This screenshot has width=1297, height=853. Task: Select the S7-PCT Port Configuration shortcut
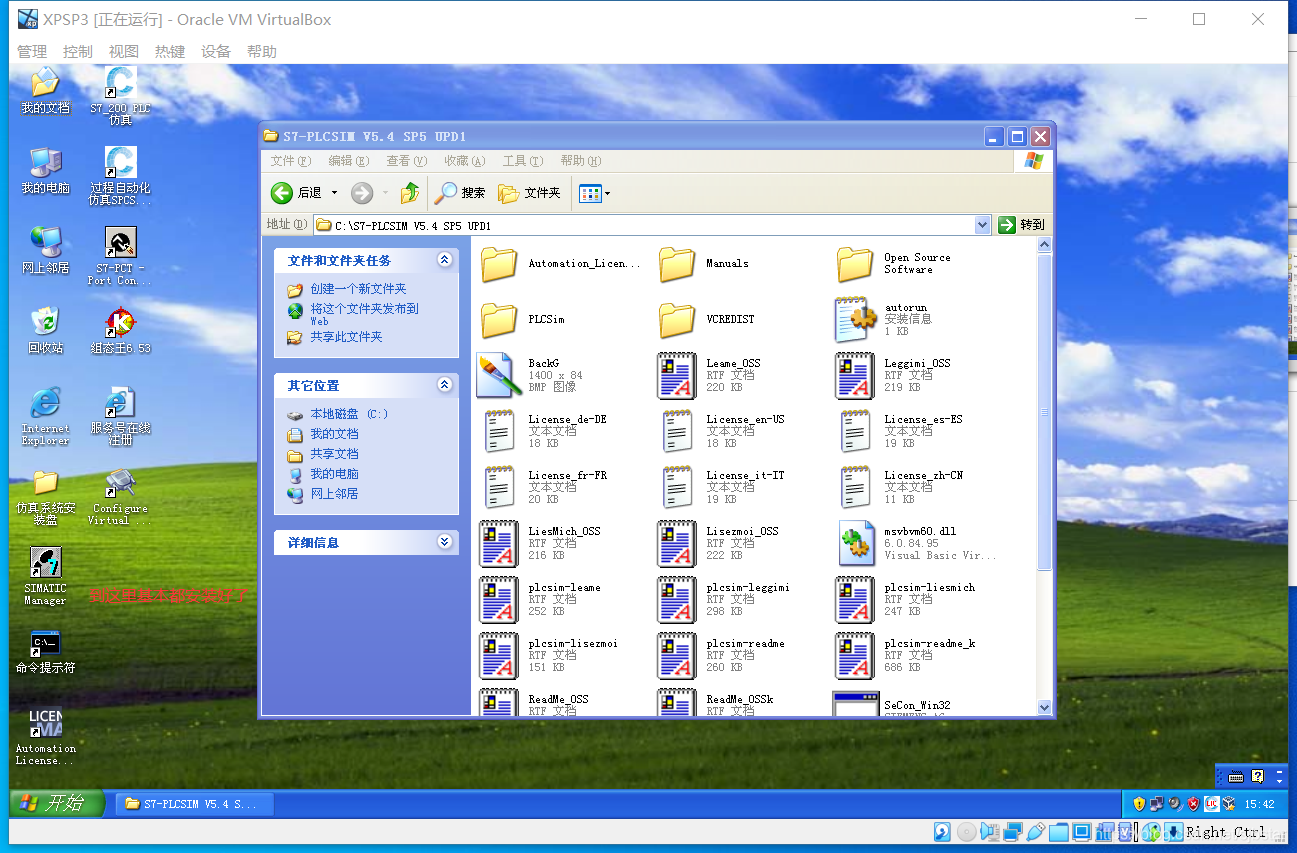[x=120, y=256]
